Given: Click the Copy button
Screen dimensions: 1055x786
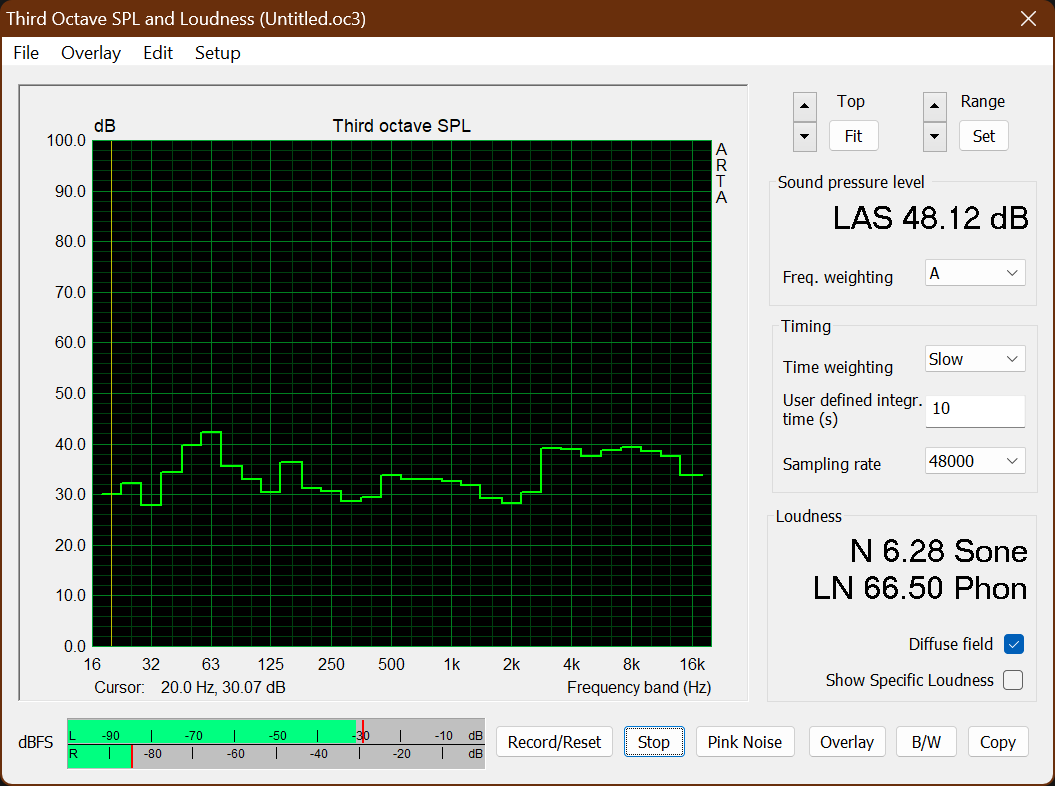Looking at the screenshot, I should pyautogui.click(x=998, y=742).
